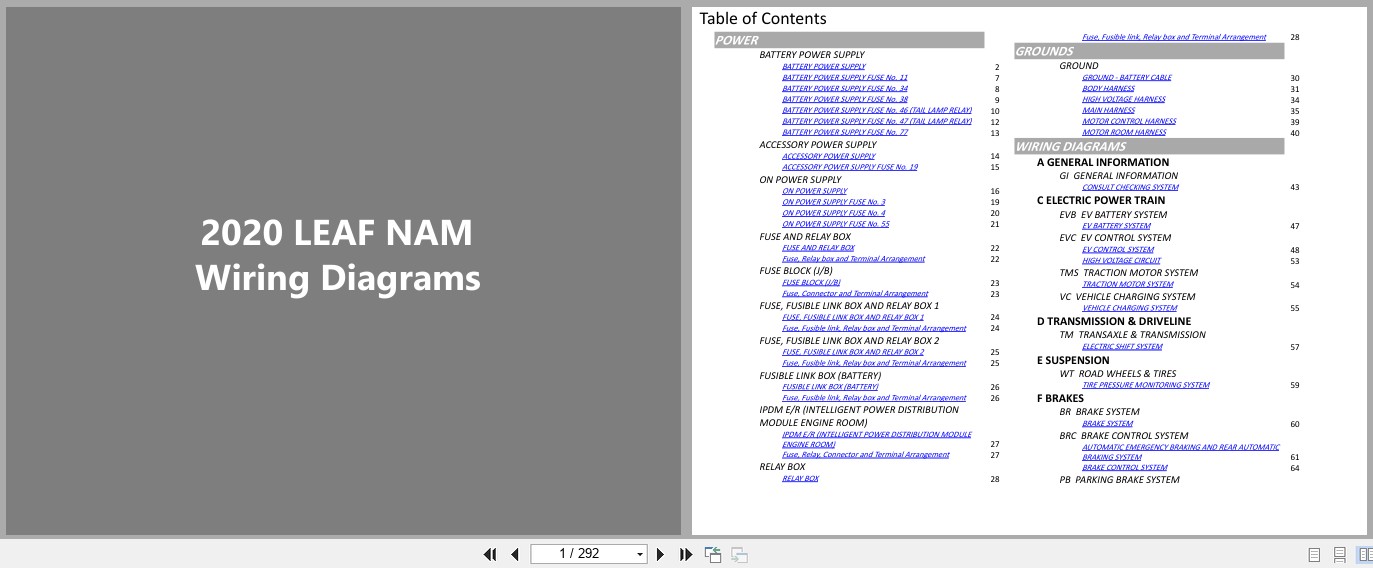Open the FUSIBLE LINK BOX (BATTERY) link
Viewport: 1373px width, 568px height.
point(830,387)
